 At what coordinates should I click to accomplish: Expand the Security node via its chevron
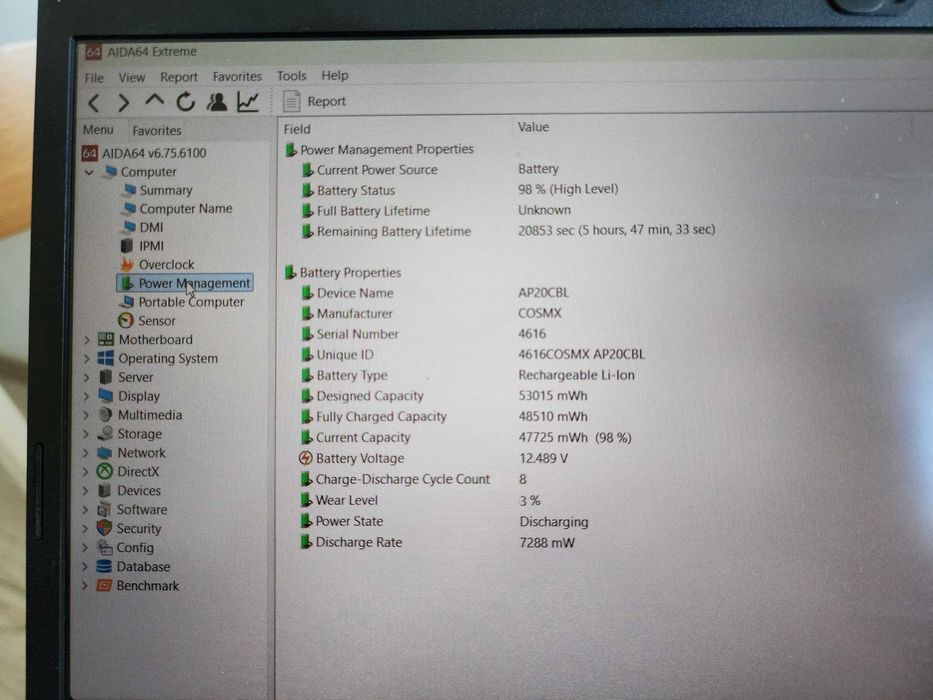coord(85,529)
